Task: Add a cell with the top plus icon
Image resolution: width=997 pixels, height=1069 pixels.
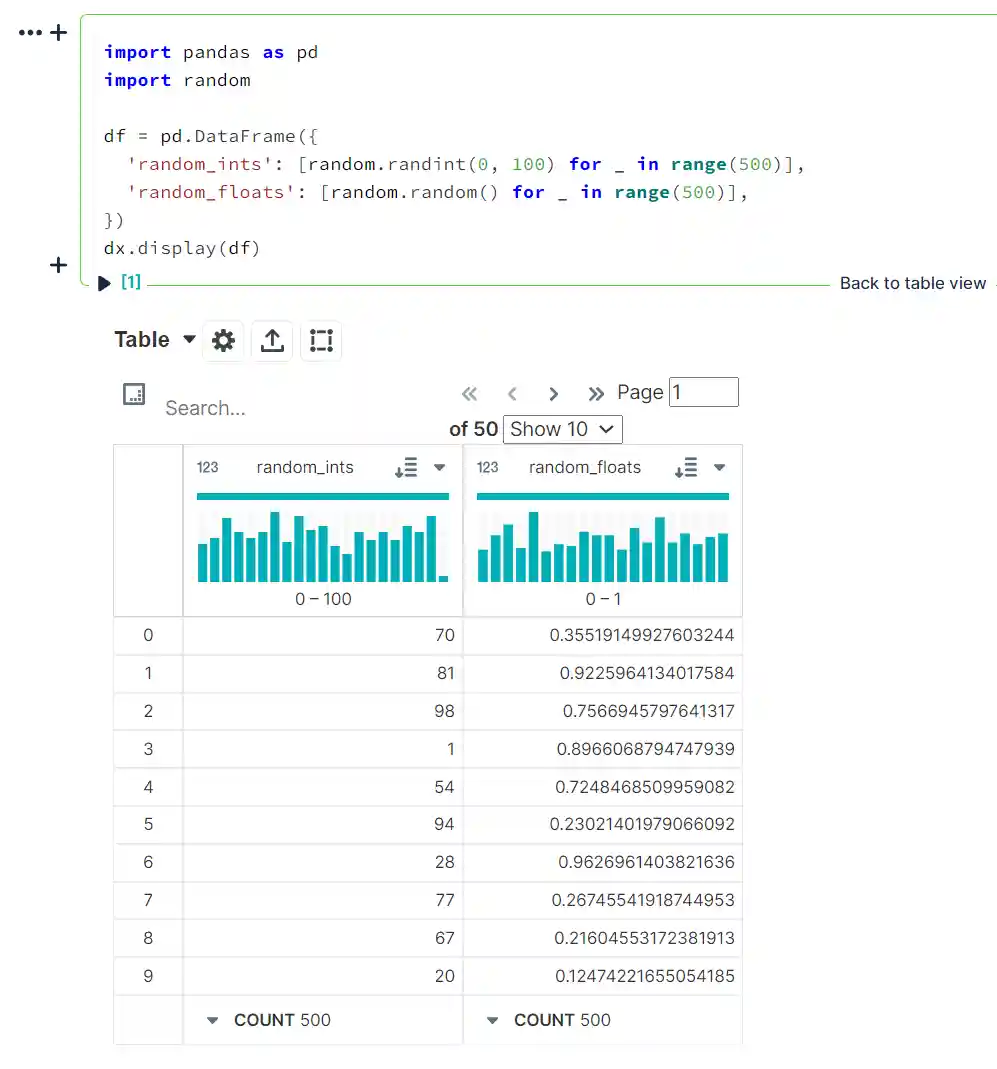Action: 59,33
